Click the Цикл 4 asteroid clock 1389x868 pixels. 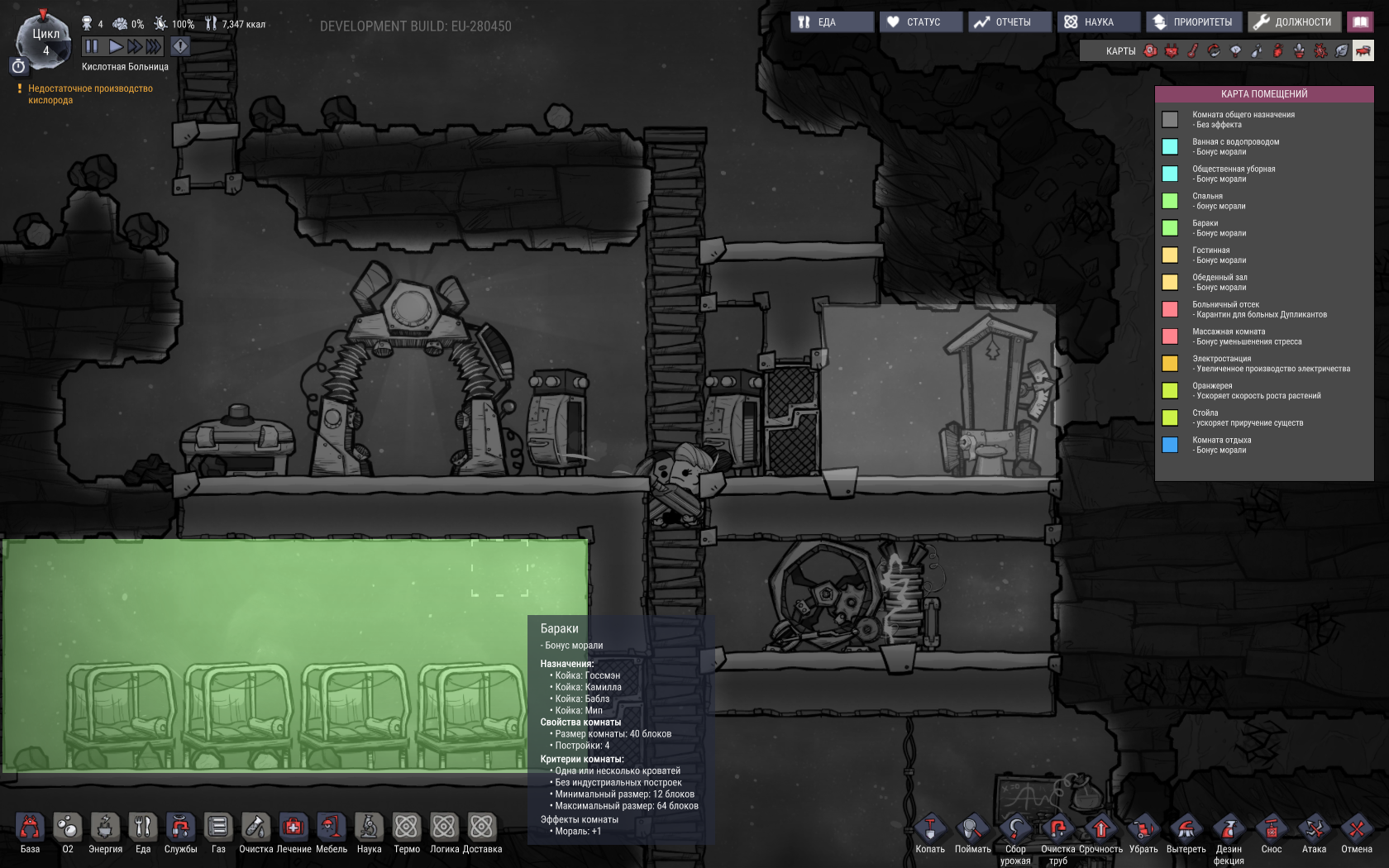coord(45,40)
